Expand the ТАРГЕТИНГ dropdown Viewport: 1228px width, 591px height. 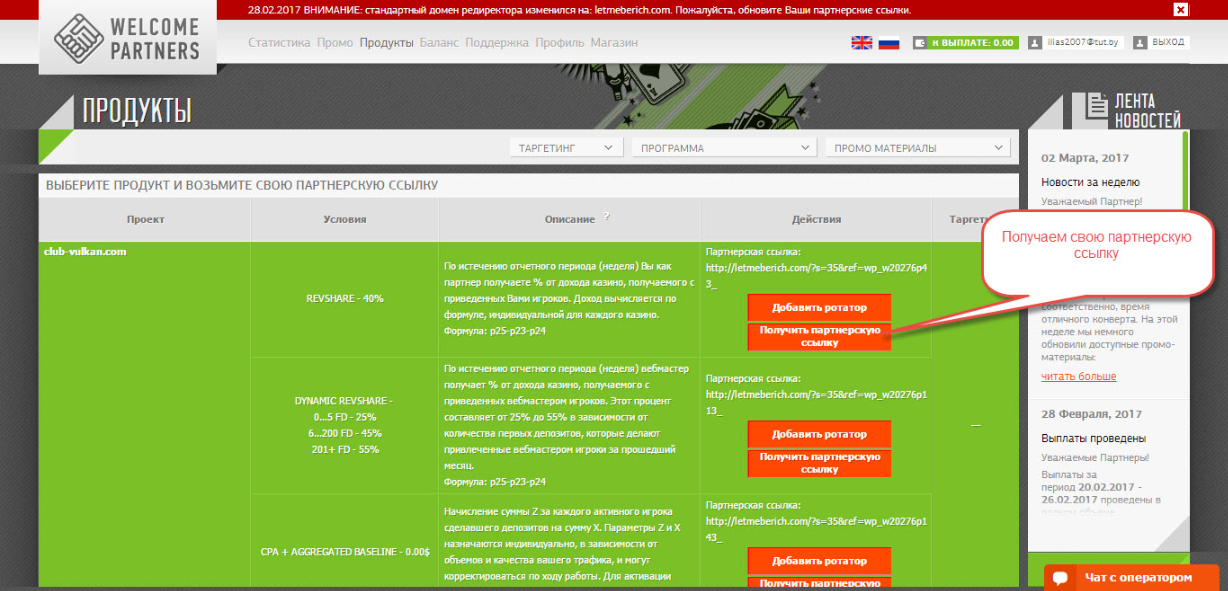[x=566, y=148]
